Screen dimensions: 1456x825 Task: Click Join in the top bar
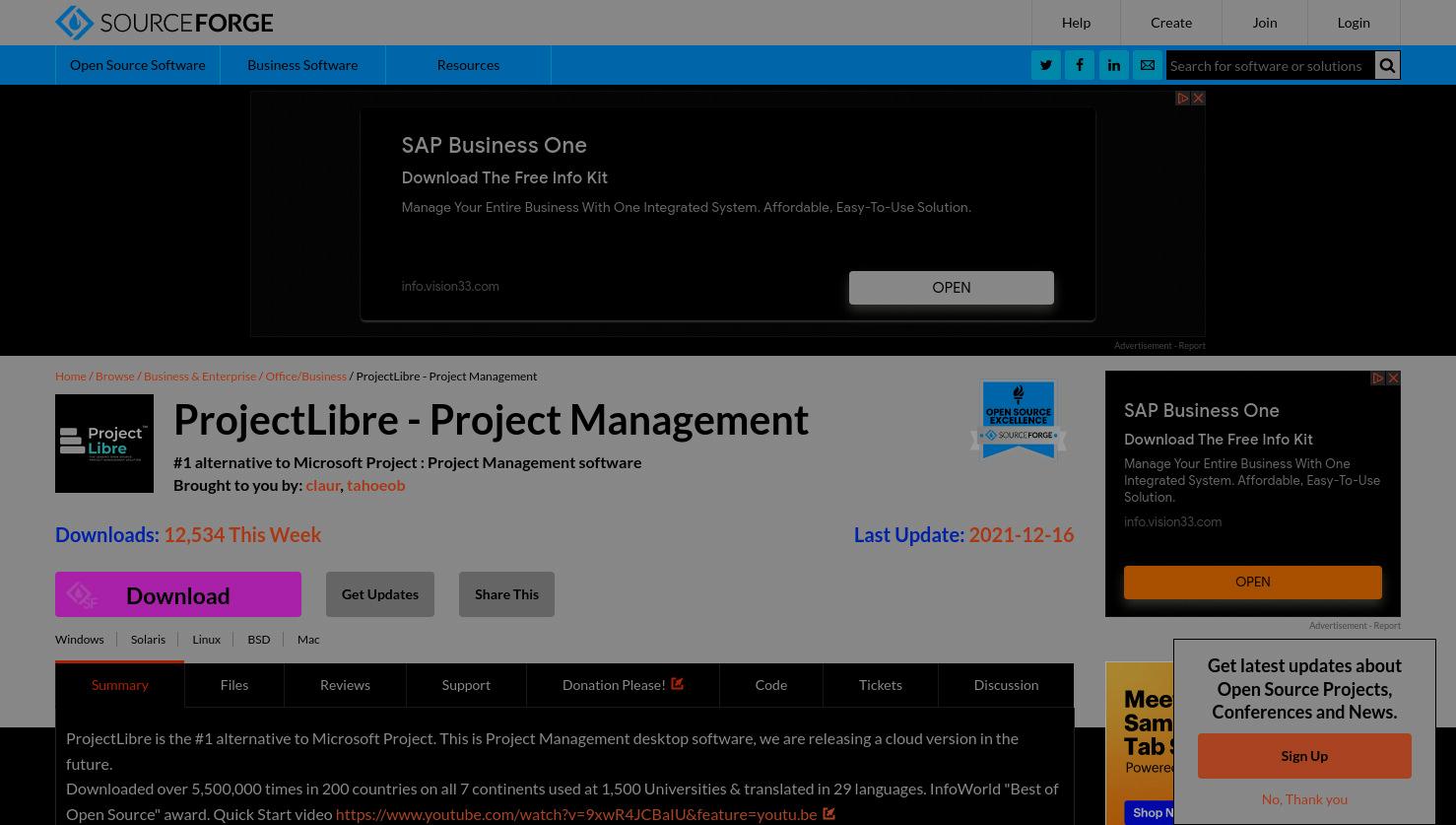(1265, 23)
